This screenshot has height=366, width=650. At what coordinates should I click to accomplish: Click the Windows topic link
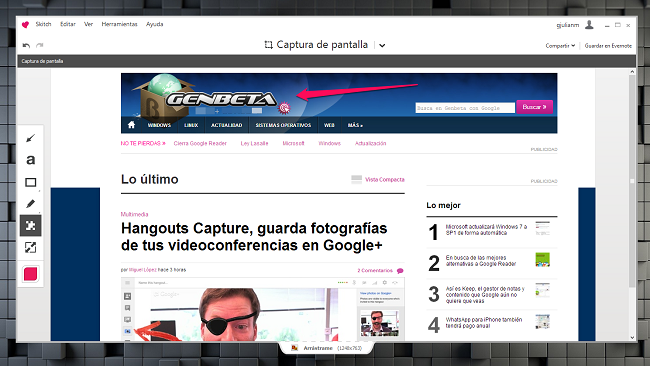point(330,143)
